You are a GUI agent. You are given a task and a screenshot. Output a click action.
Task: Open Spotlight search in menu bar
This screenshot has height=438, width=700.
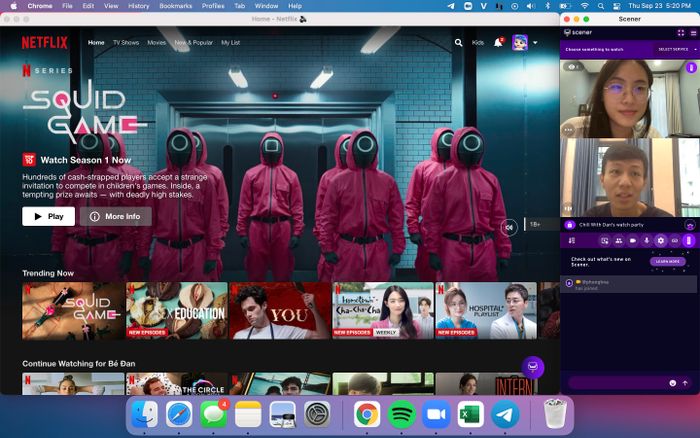600,6
